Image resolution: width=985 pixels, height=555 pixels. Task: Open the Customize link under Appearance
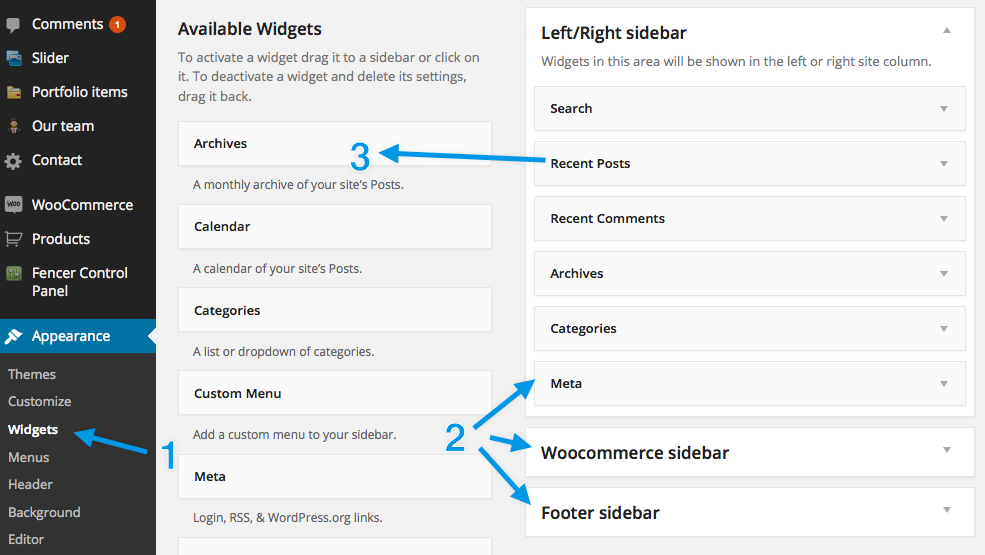click(x=40, y=401)
